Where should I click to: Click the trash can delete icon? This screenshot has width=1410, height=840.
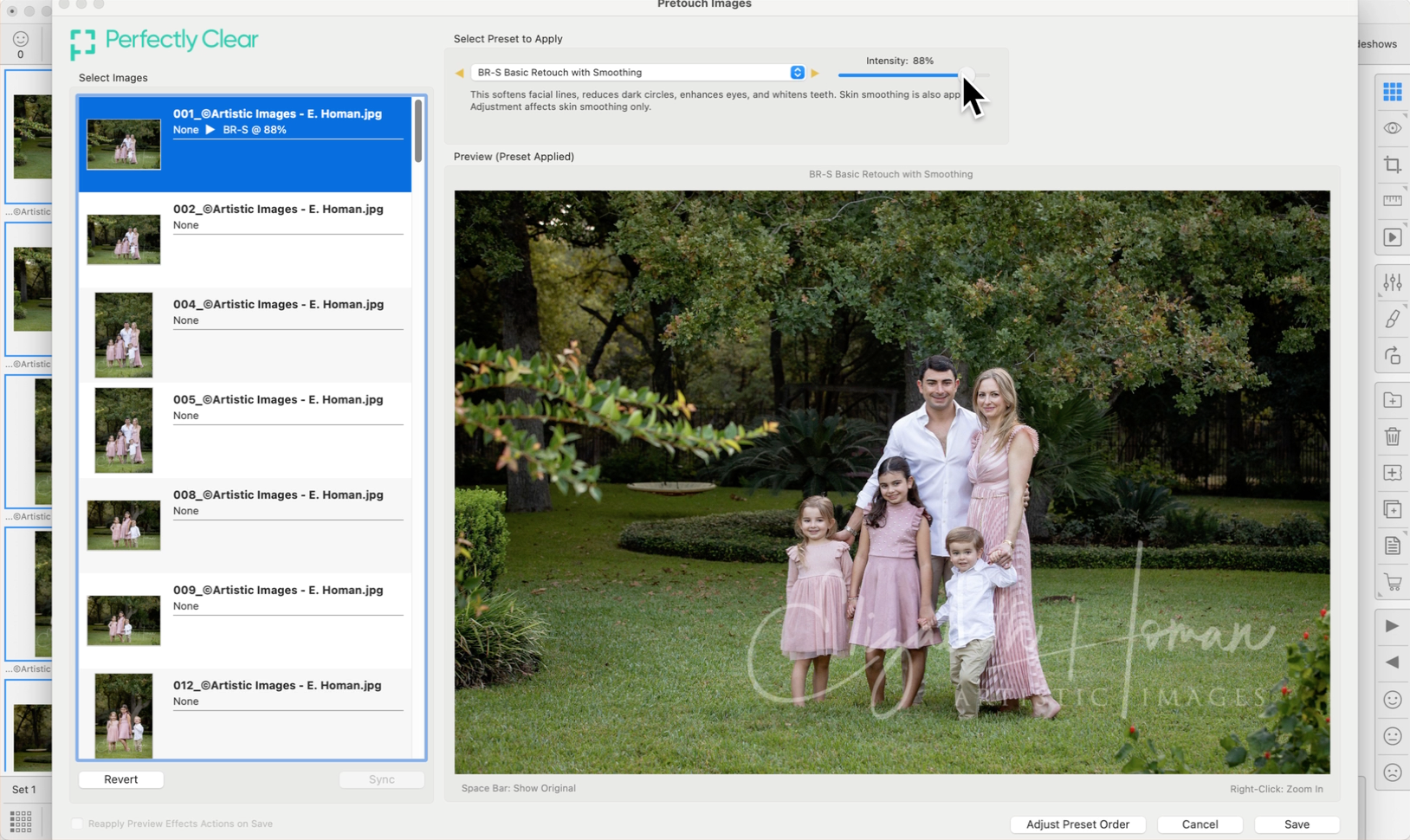point(1392,436)
